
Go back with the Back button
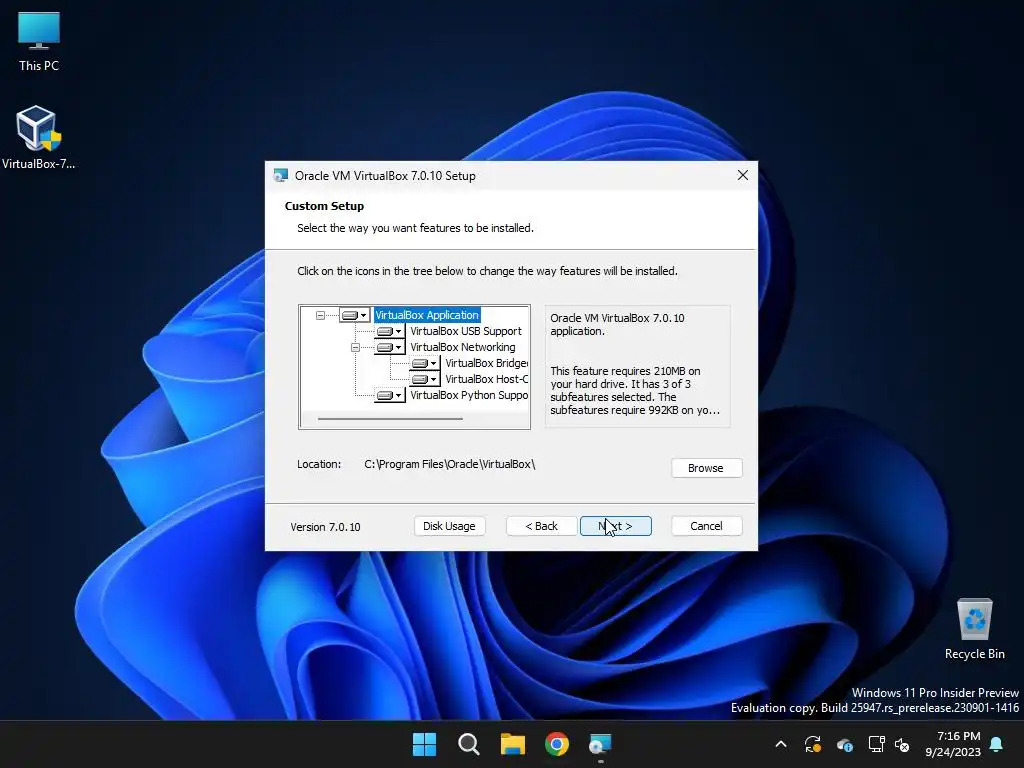[541, 526]
